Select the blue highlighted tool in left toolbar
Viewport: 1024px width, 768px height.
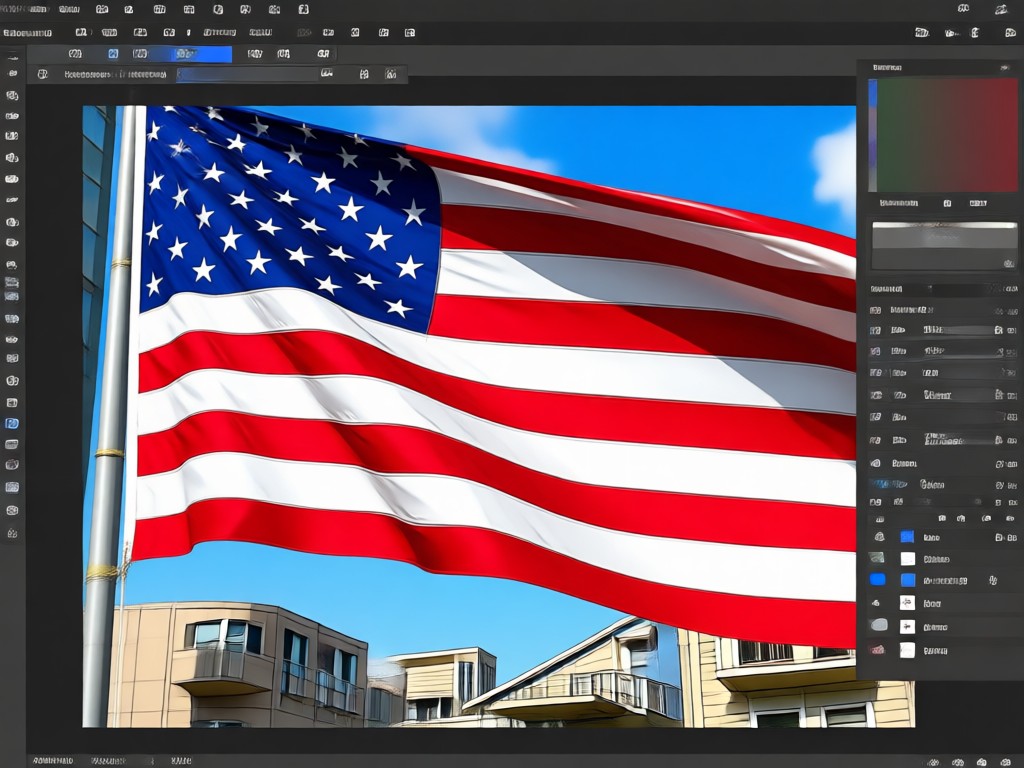[12, 423]
